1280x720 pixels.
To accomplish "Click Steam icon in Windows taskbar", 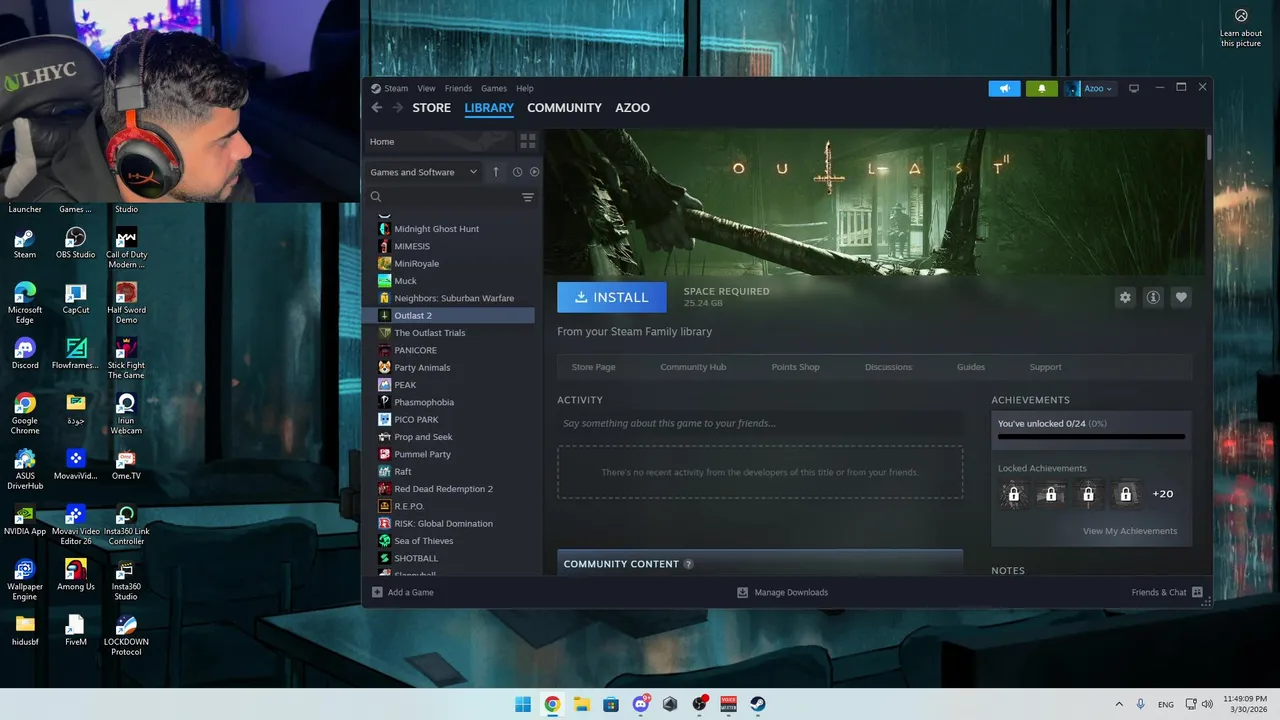I will coord(758,704).
